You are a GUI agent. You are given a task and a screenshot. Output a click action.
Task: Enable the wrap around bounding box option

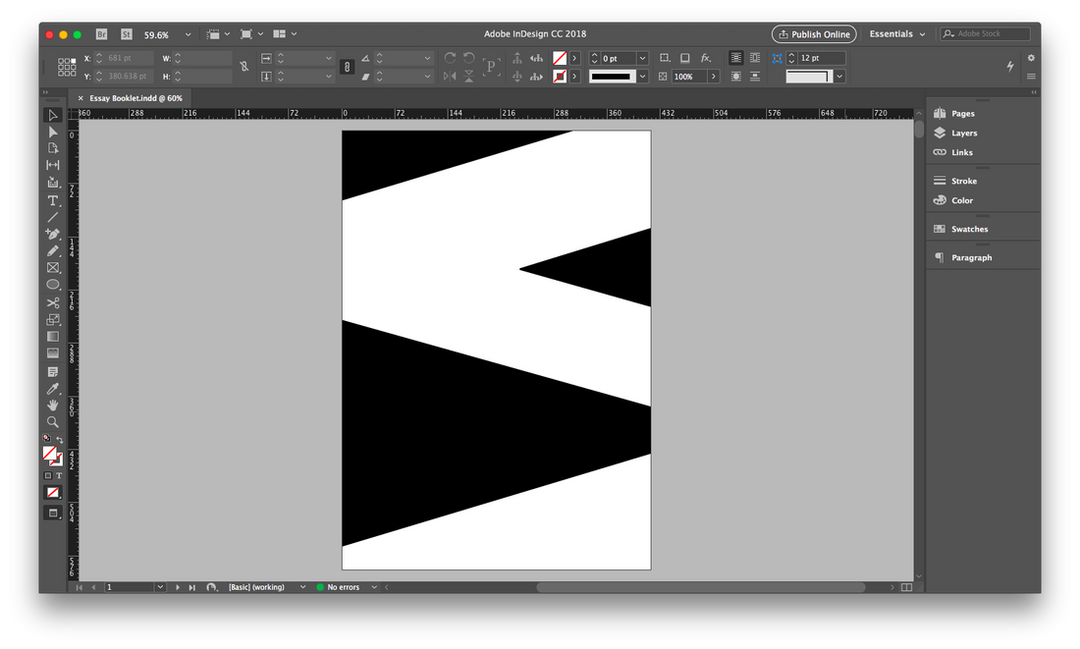754,59
